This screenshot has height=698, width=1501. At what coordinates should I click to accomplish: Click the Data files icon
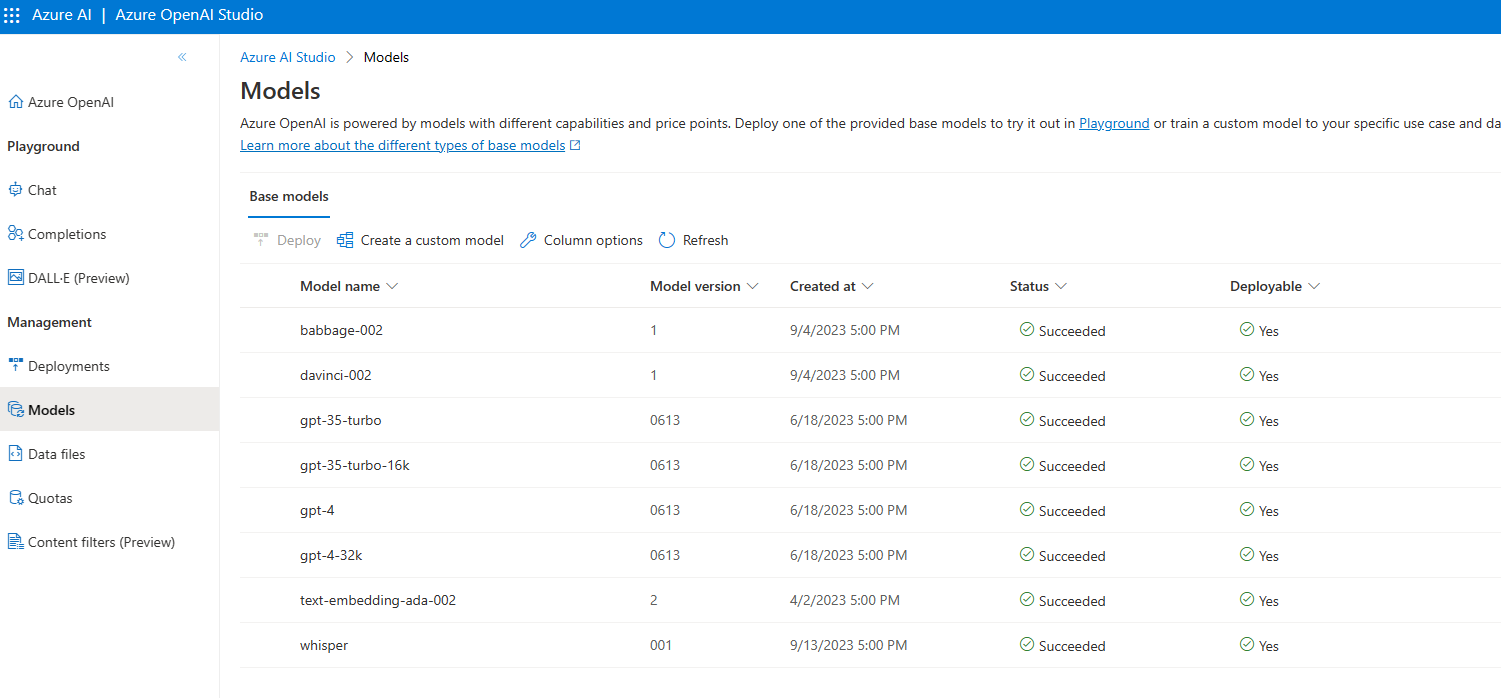coord(15,454)
